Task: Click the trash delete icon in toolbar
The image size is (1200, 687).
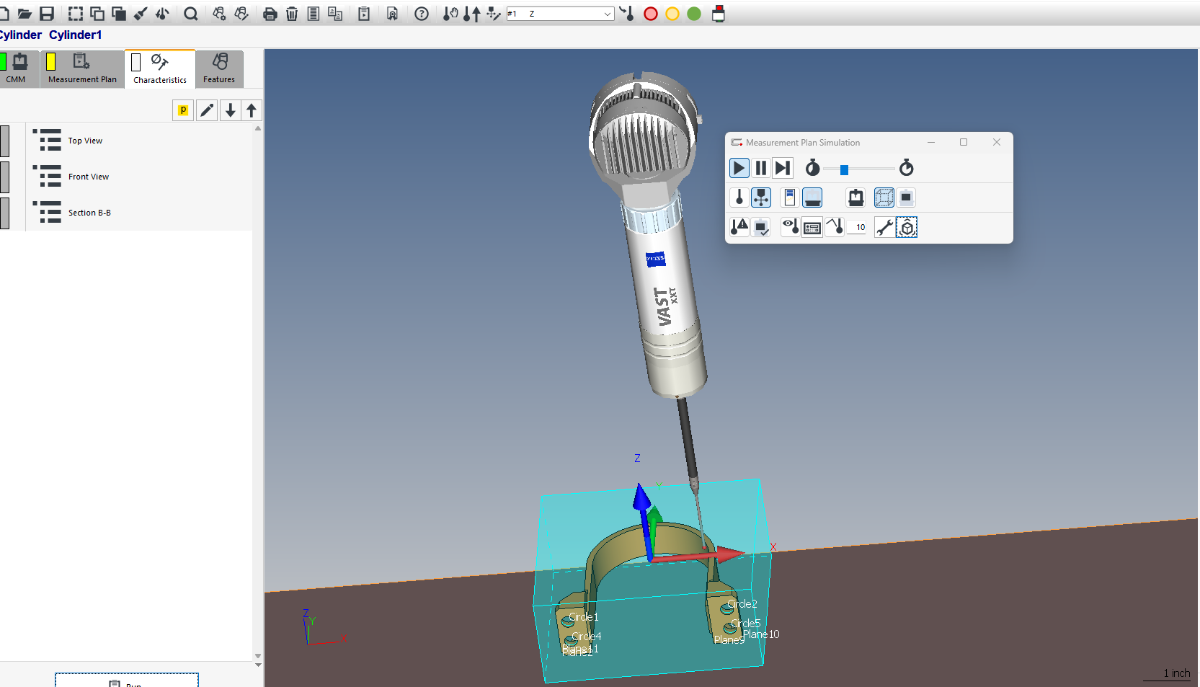Action: [292, 14]
